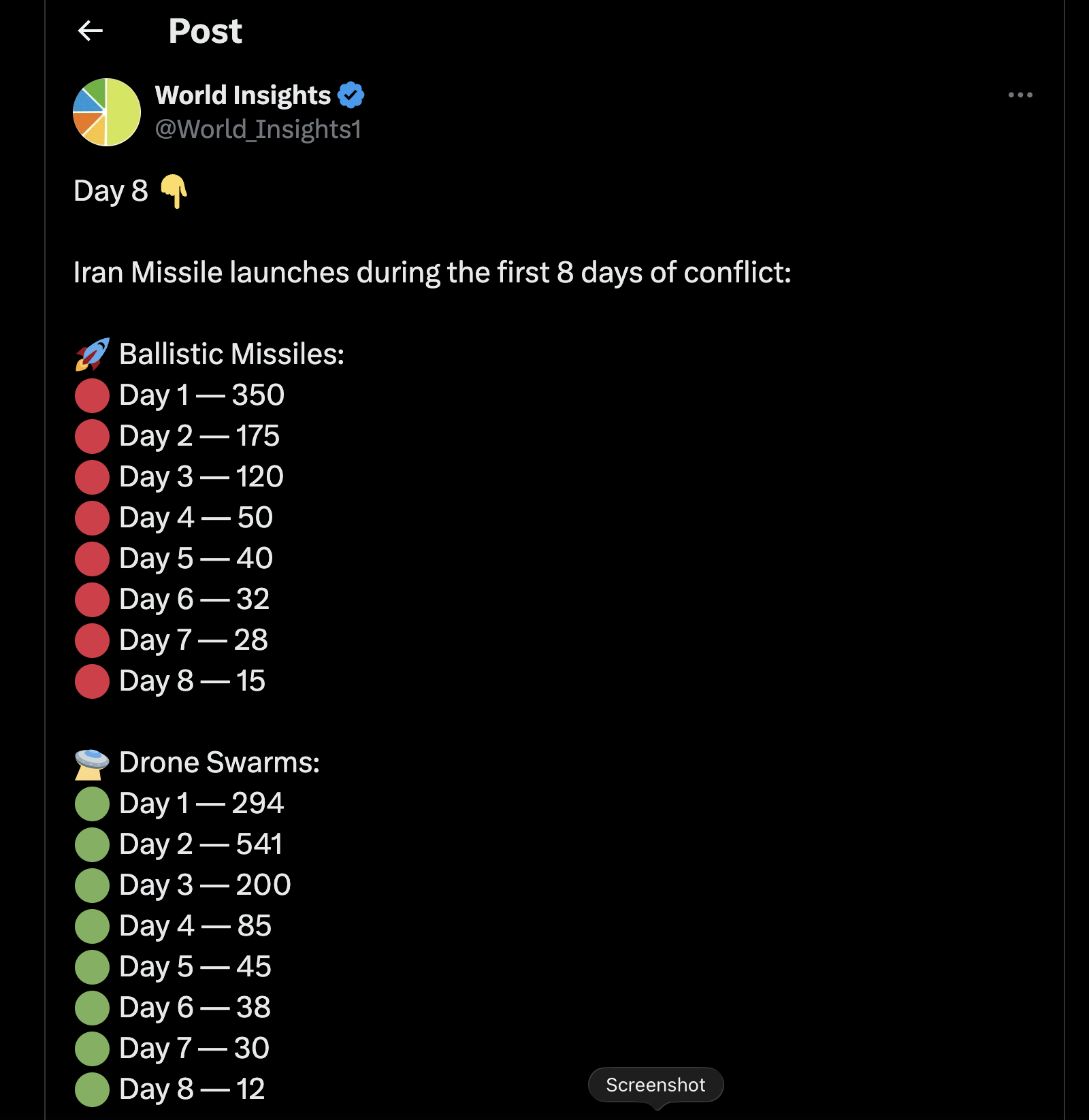Click the red circle next to Day 1 — 350
Image resolution: width=1089 pixels, height=1120 pixels.
pyautogui.click(x=92, y=395)
